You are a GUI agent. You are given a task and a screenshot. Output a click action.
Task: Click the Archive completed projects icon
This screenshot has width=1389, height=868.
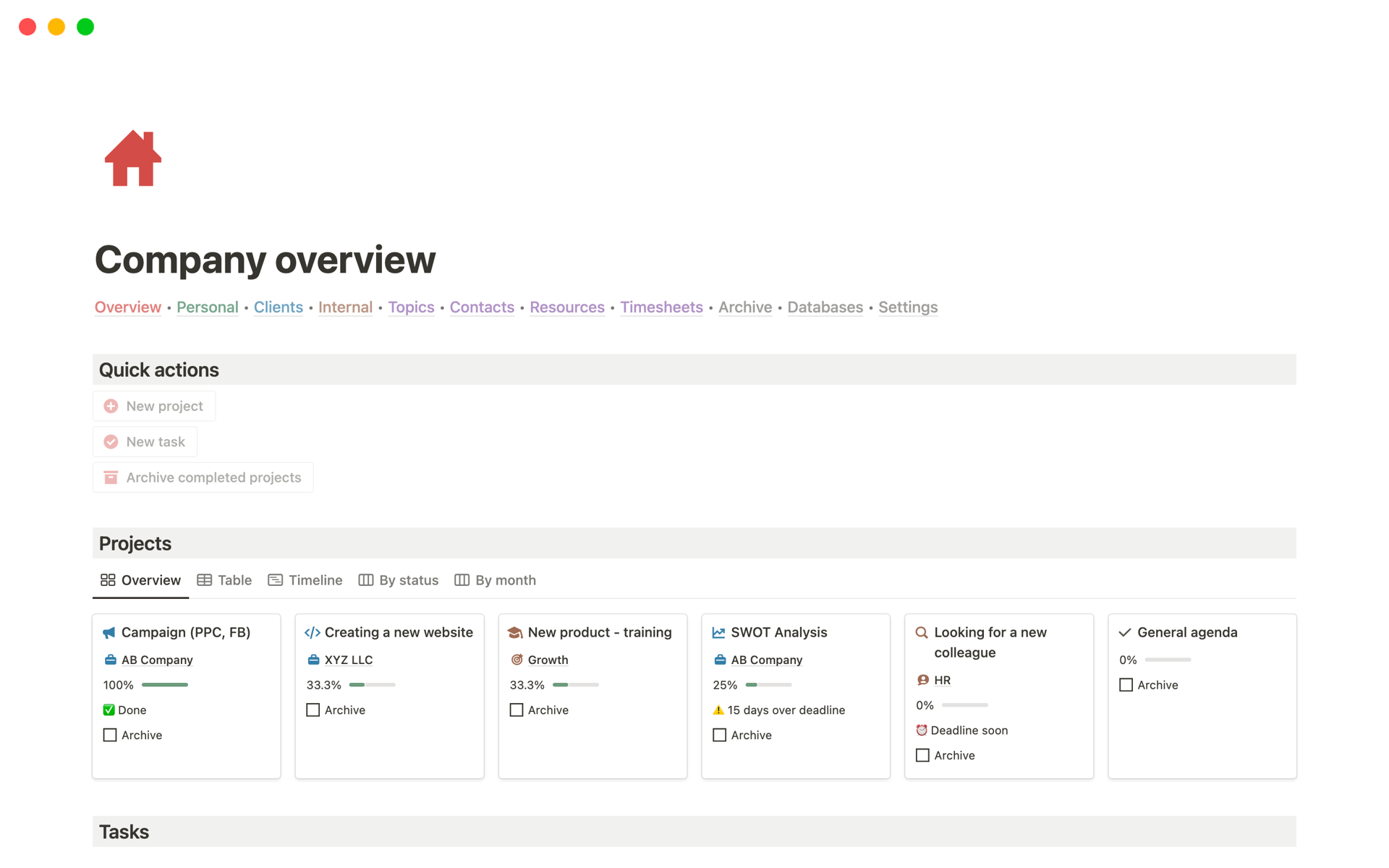coord(111,477)
